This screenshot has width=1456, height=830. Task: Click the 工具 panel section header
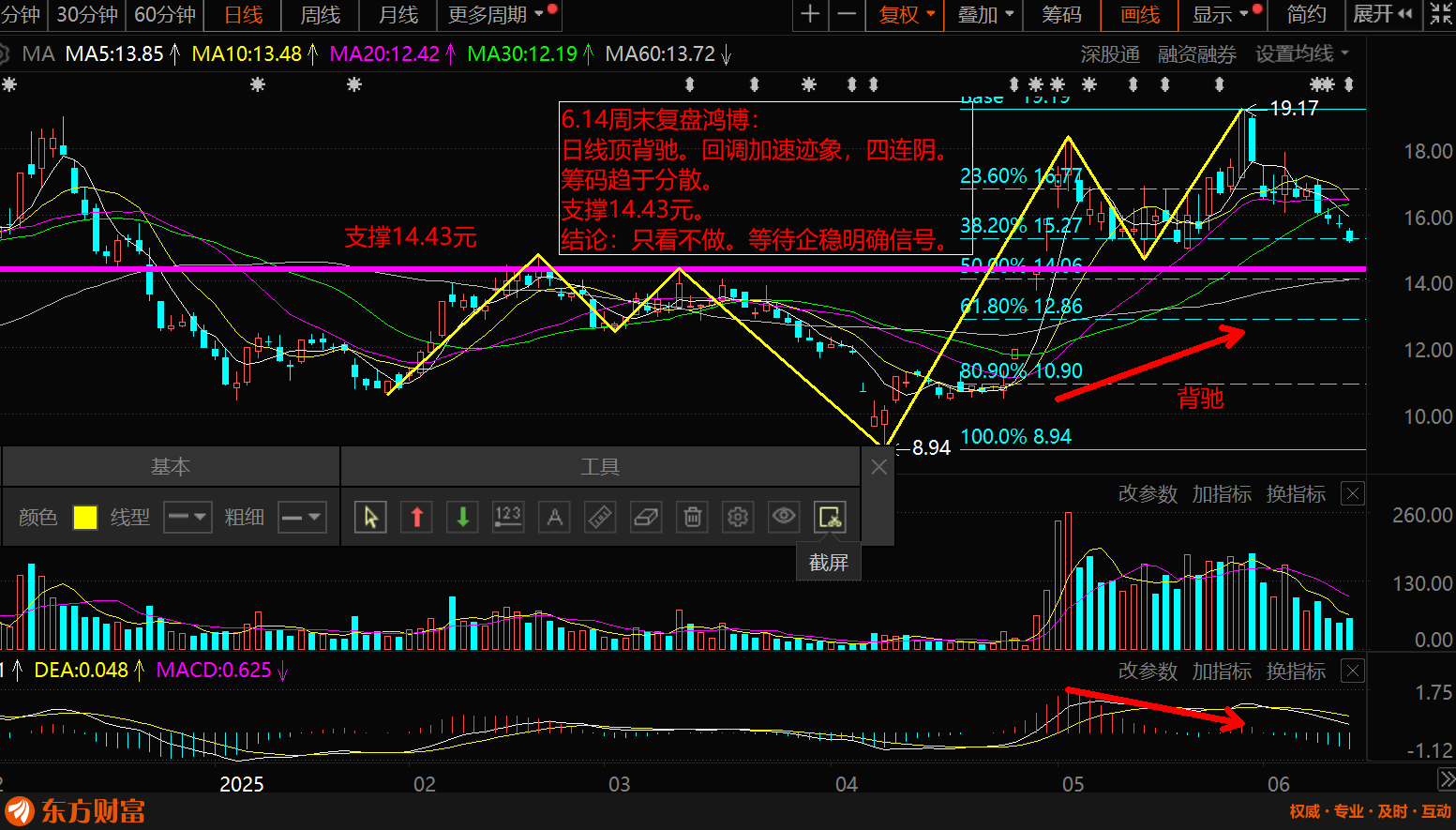tap(600, 466)
